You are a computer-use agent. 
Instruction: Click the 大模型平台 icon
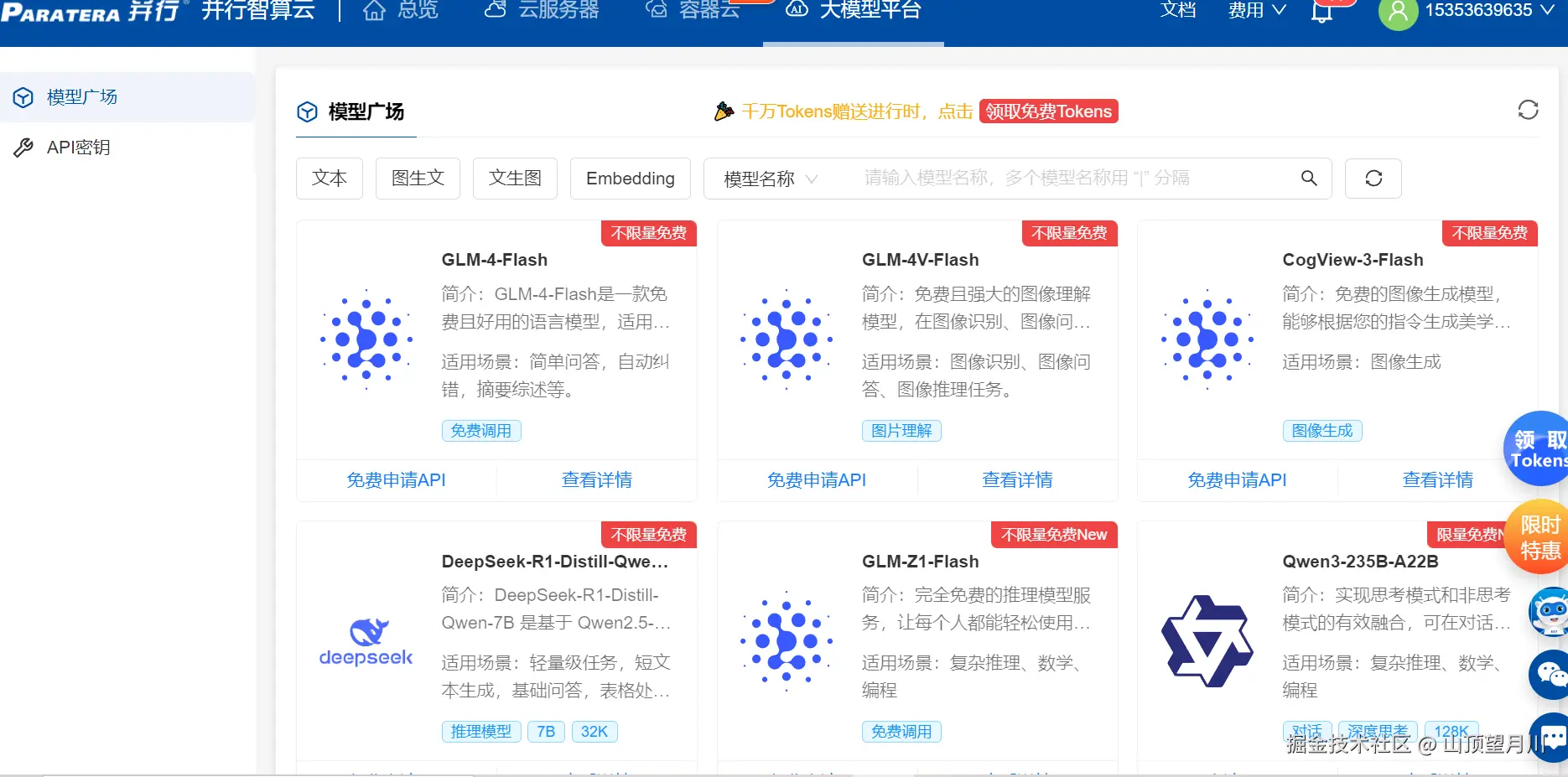797,9
